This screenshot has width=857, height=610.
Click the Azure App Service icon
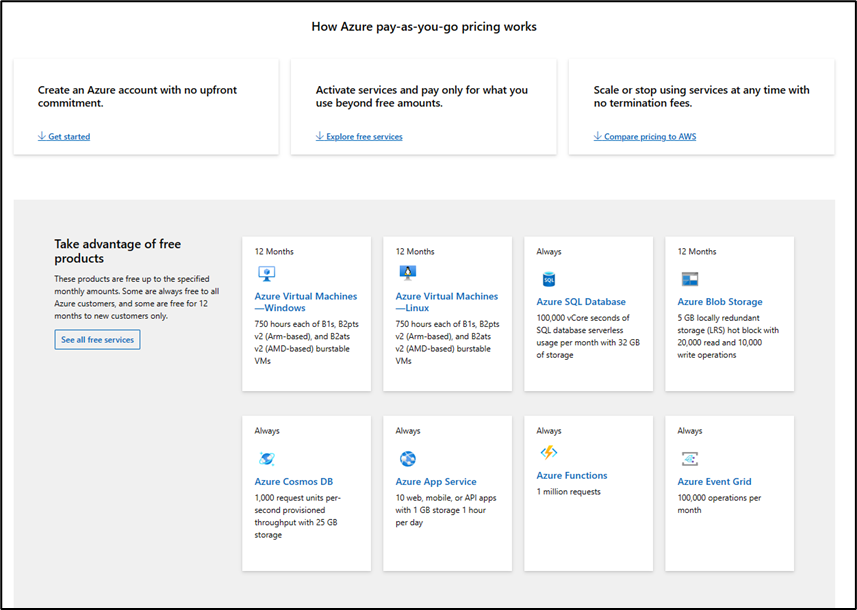(x=406, y=458)
